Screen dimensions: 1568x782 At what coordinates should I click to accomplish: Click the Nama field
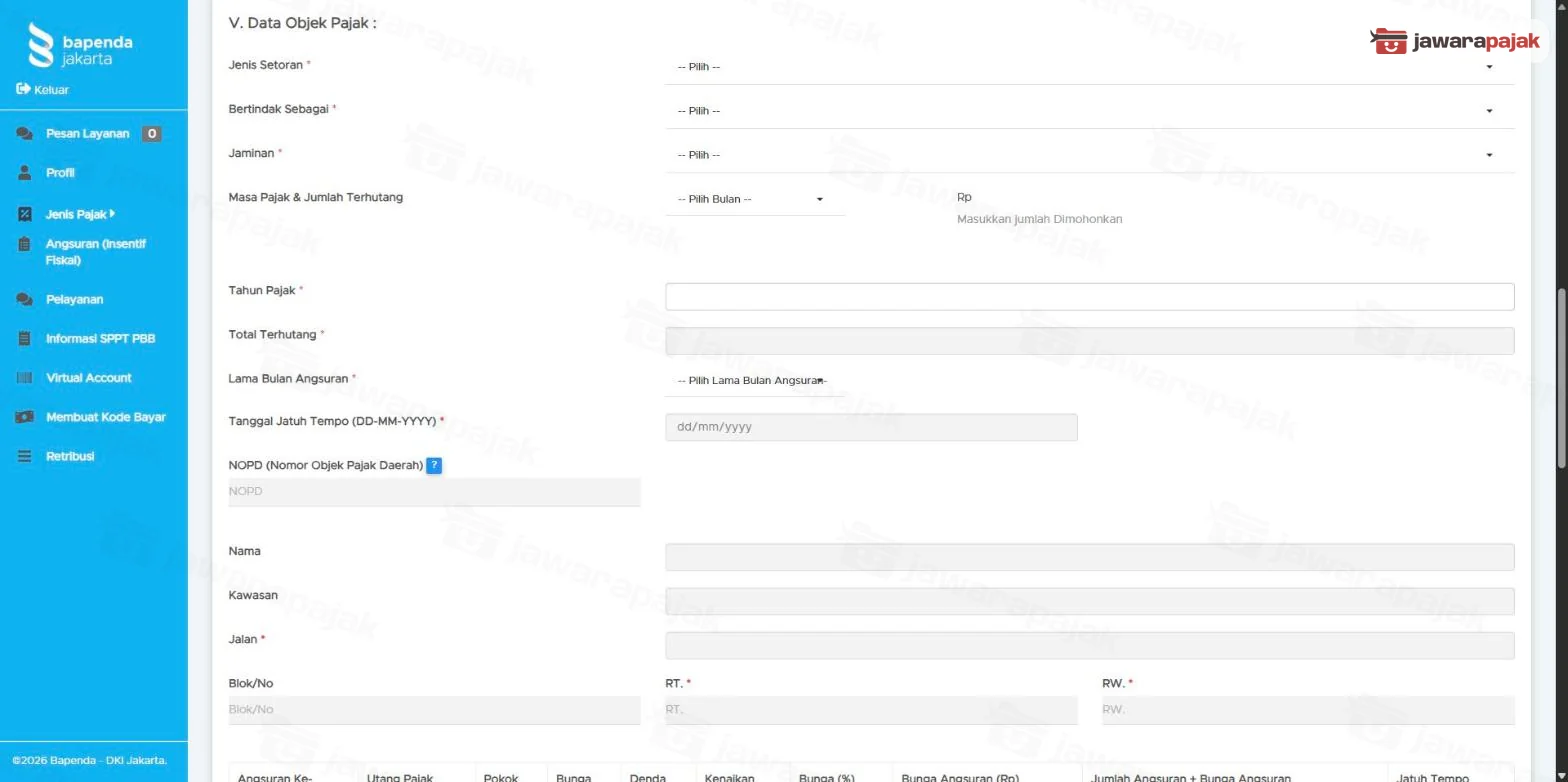point(1089,557)
